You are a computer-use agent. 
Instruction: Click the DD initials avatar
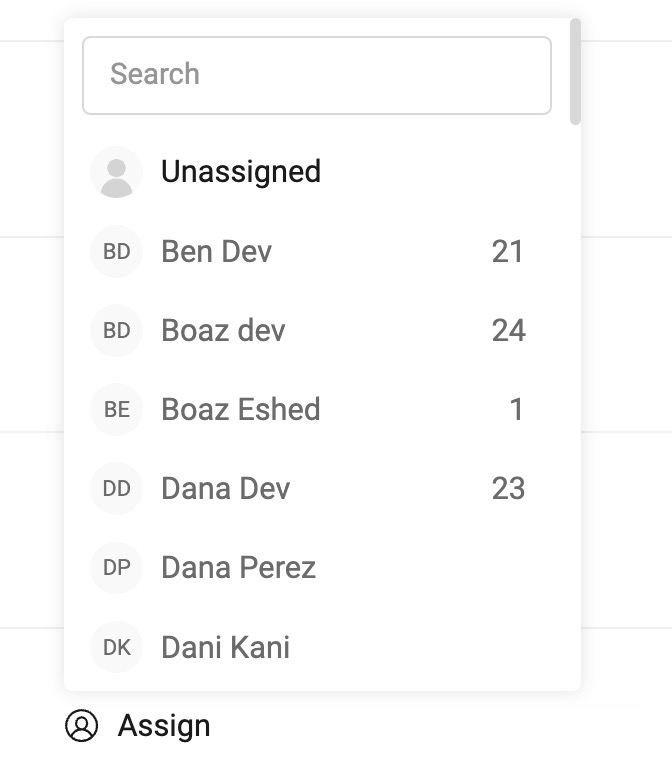117,488
